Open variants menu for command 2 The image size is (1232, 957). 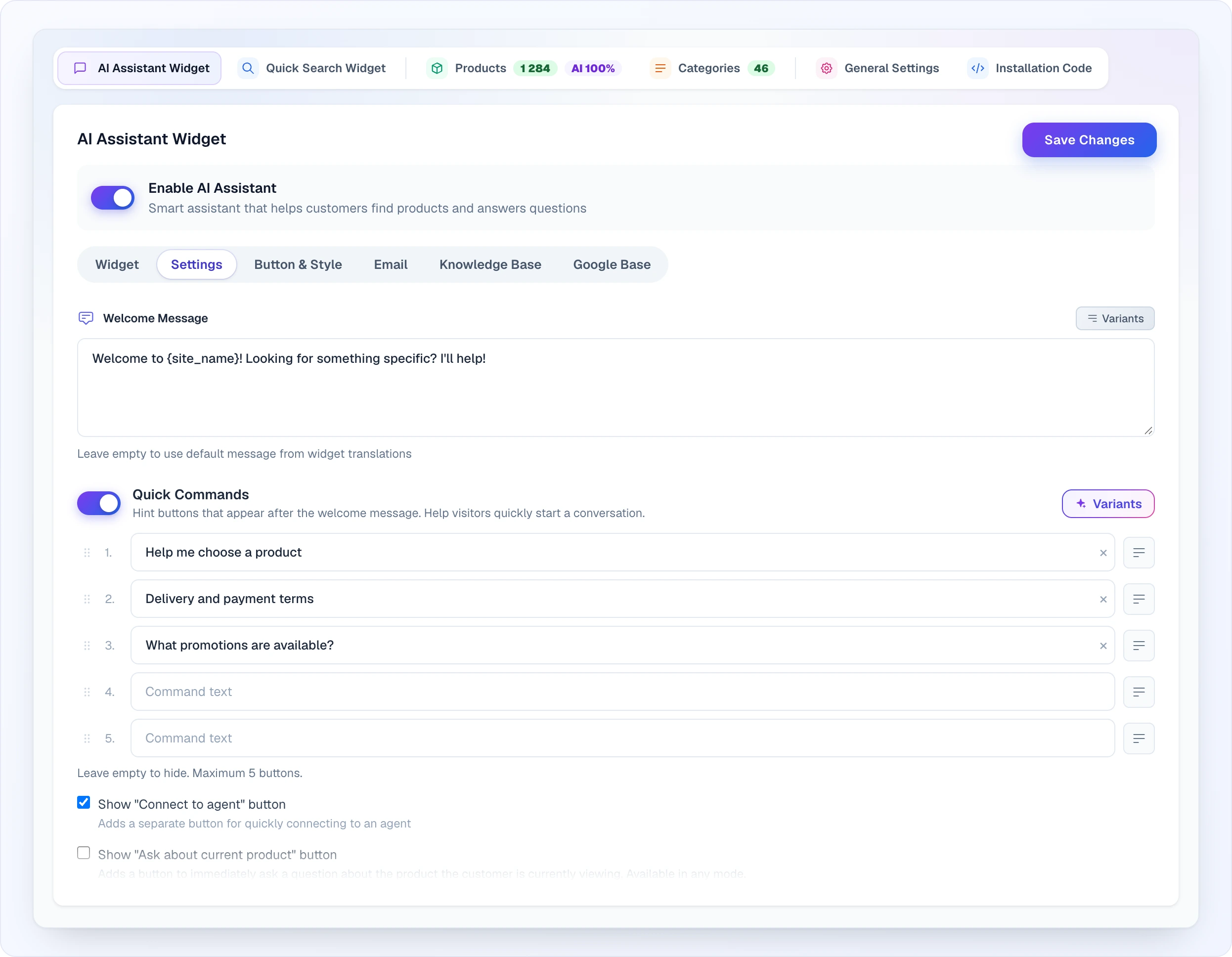point(1139,599)
